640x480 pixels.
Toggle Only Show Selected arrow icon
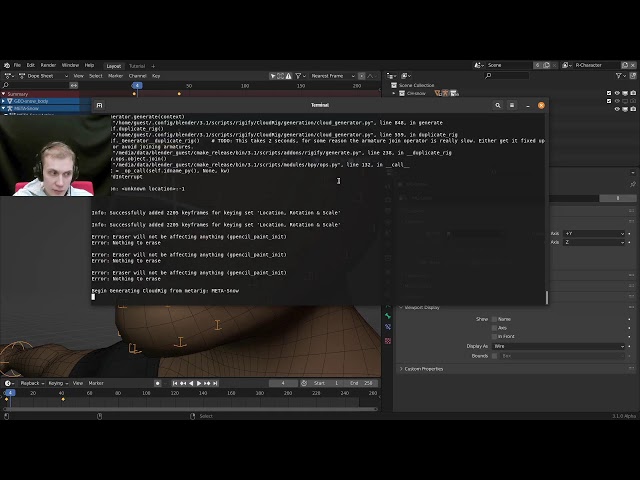coord(273,76)
